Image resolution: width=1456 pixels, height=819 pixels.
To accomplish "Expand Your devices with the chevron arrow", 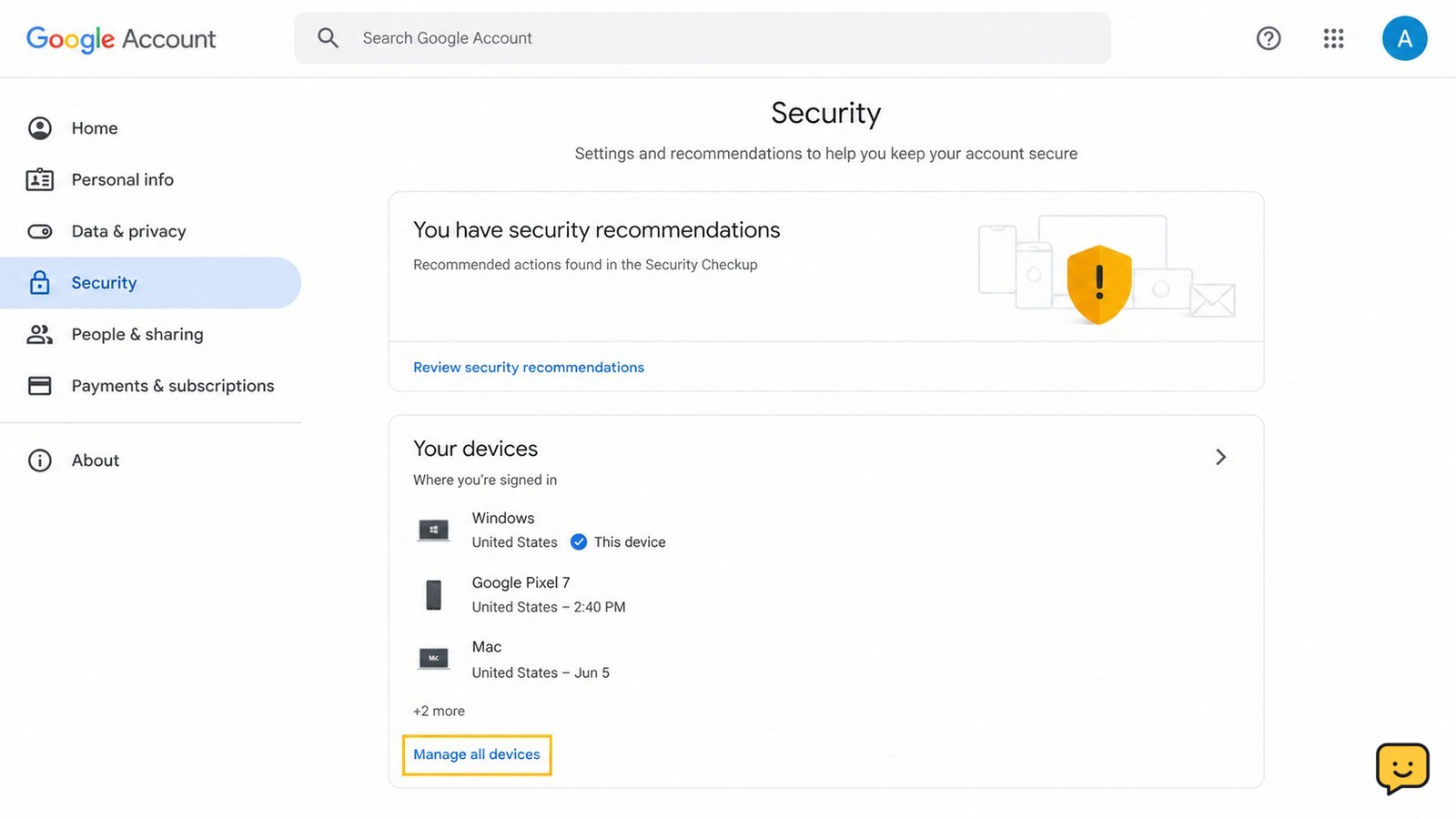I will point(1221,457).
